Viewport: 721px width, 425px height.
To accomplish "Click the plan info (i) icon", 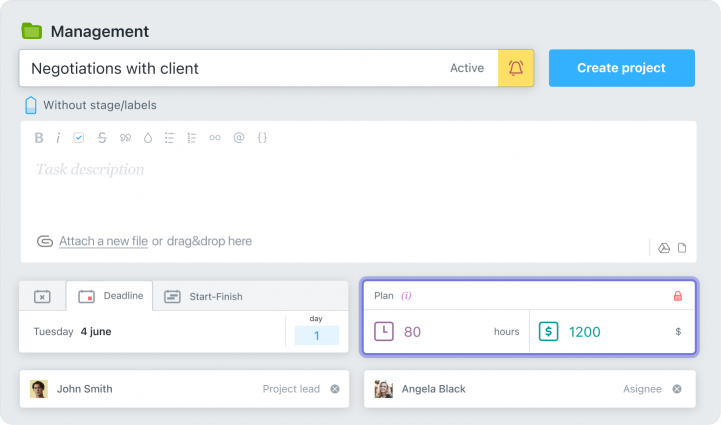I will pos(407,296).
